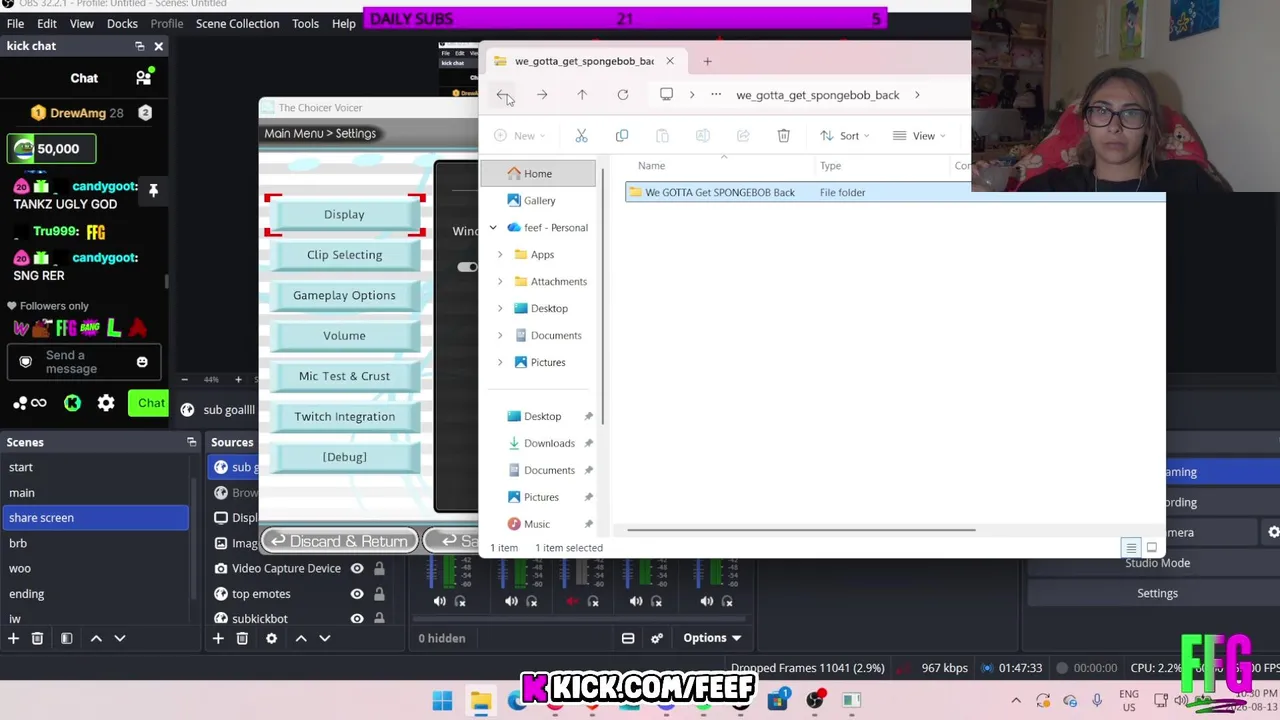
Task: Open the OBS File menu
Action: (x=15, y=23)
